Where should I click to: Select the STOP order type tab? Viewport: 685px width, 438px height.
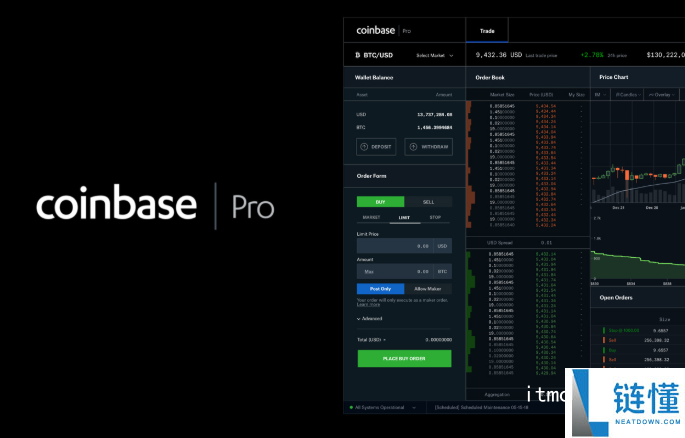coord(435,217)
